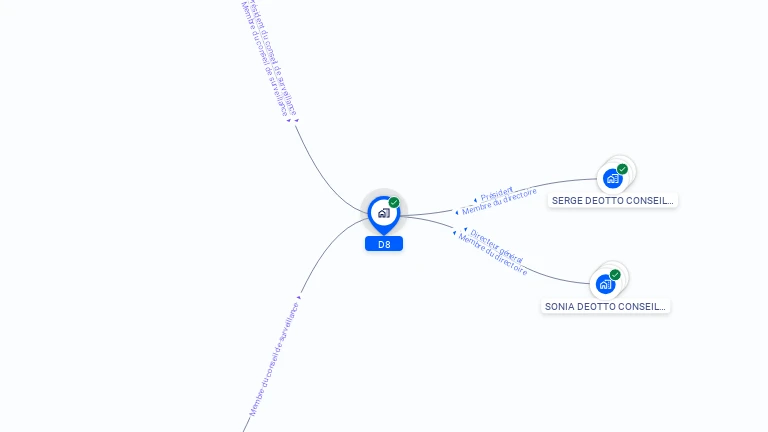Click the arrowhead beside the Président edge label
The width and height of the screenshot is (768, 432).
475,200
